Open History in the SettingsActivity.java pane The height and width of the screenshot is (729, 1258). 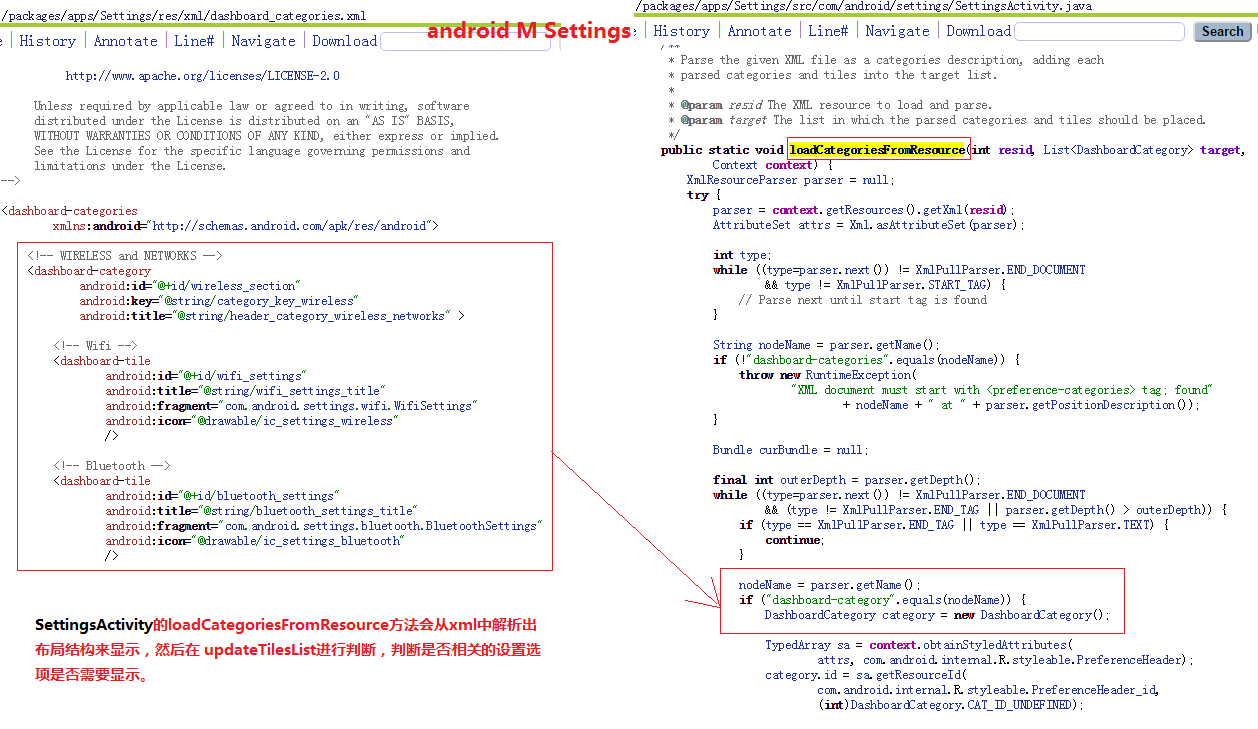click(682, 31)
